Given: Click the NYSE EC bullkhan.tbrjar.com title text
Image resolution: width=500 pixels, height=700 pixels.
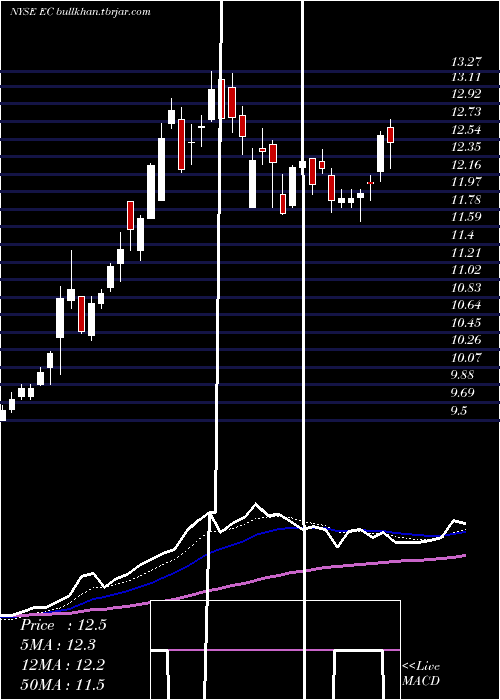Looking at the screenshot, I should click(80, 12).
